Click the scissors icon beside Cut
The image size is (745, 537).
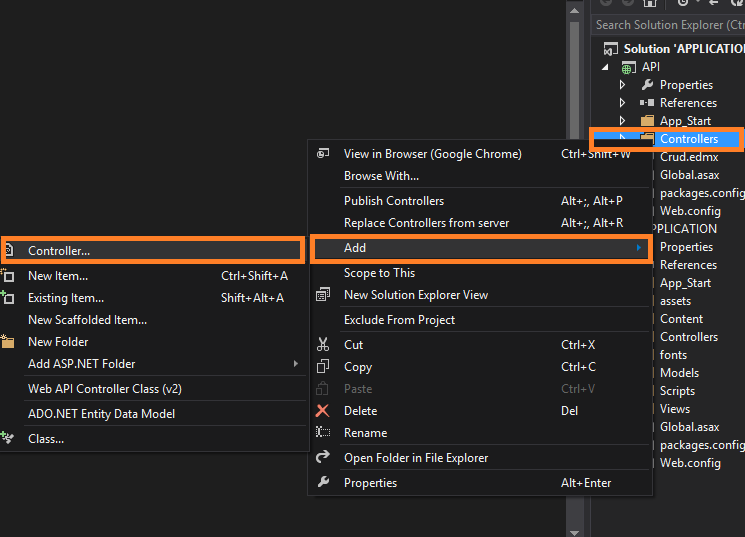323,344
